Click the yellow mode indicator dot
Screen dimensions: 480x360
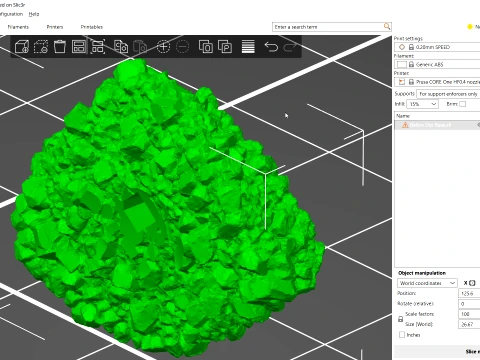[470, 27]
